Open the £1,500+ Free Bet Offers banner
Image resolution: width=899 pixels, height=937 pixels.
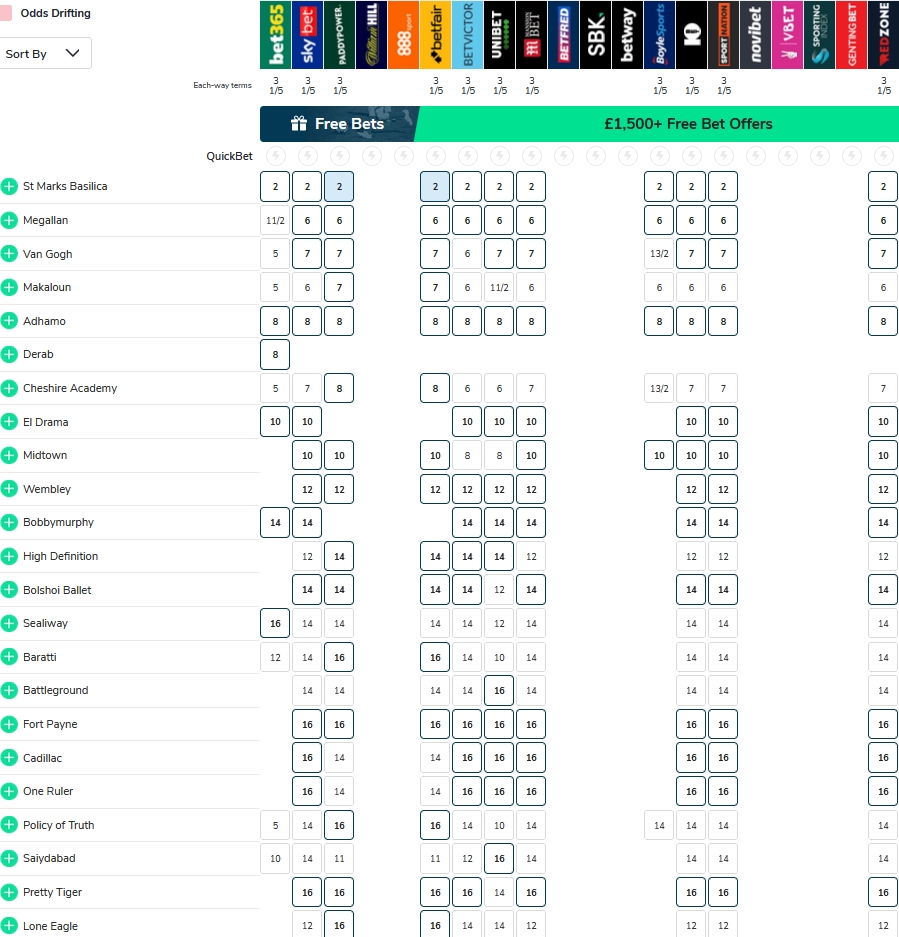[688, 124]
